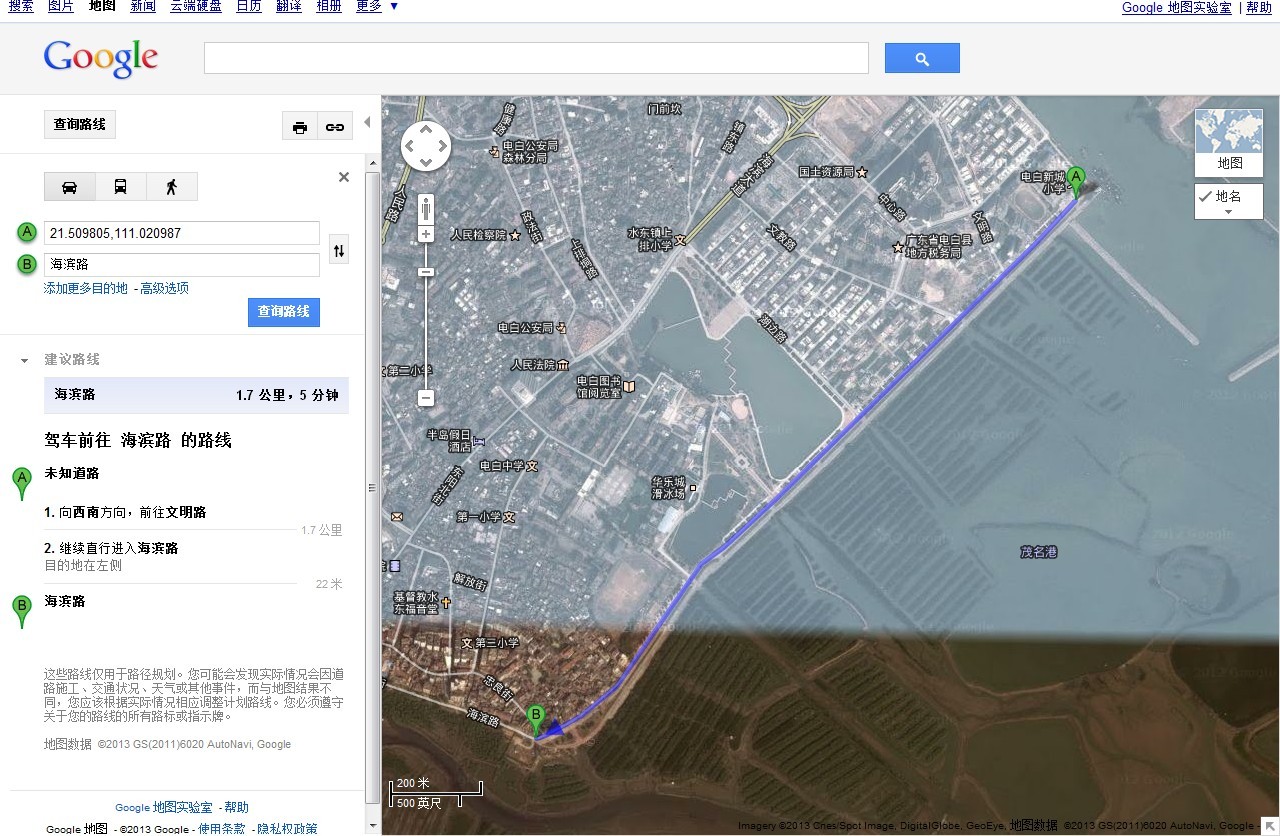Image resolution: width=1280 pixels, height=836 pixels.
Task: Click the blue search magnifier button
Action: [921, 59]
